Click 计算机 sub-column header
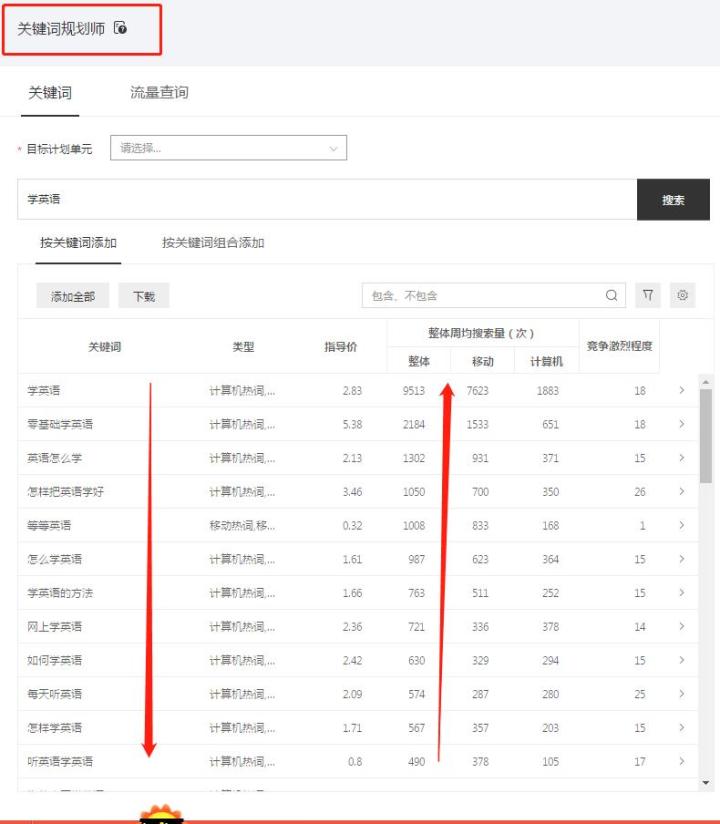 click(547, 361)
